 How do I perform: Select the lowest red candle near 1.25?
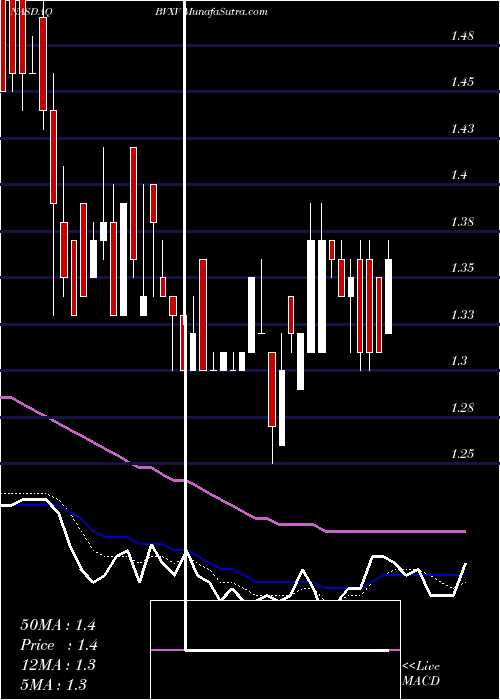(272, 389)
